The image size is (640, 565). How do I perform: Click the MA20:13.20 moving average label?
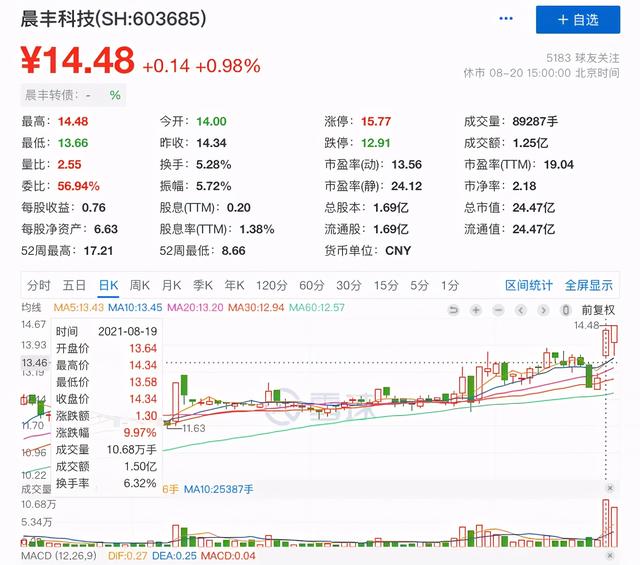[195, 307]
